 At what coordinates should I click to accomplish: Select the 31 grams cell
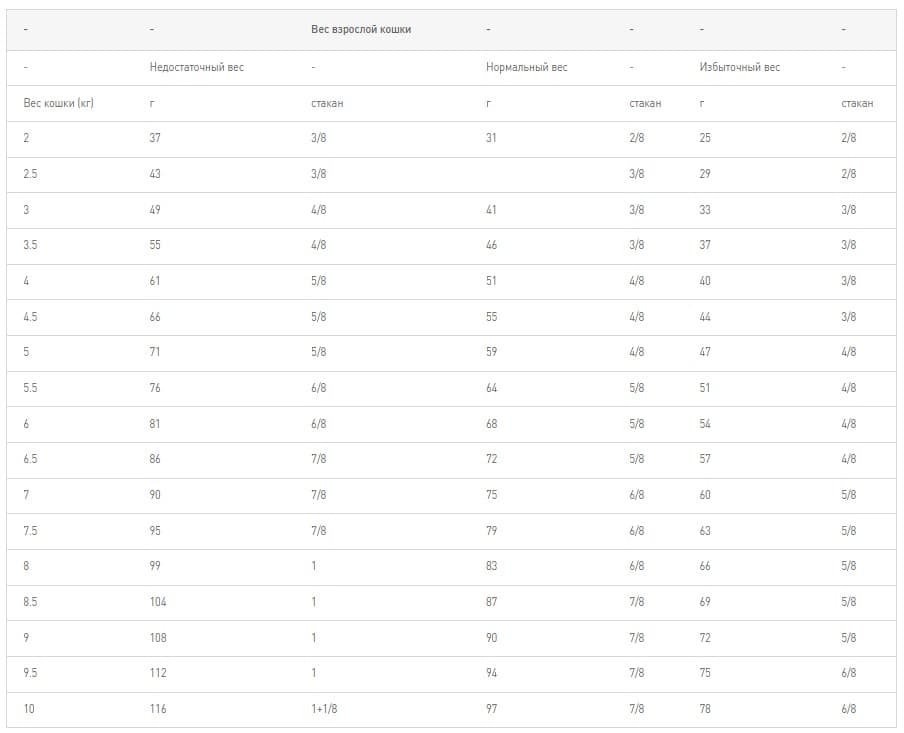491,138
